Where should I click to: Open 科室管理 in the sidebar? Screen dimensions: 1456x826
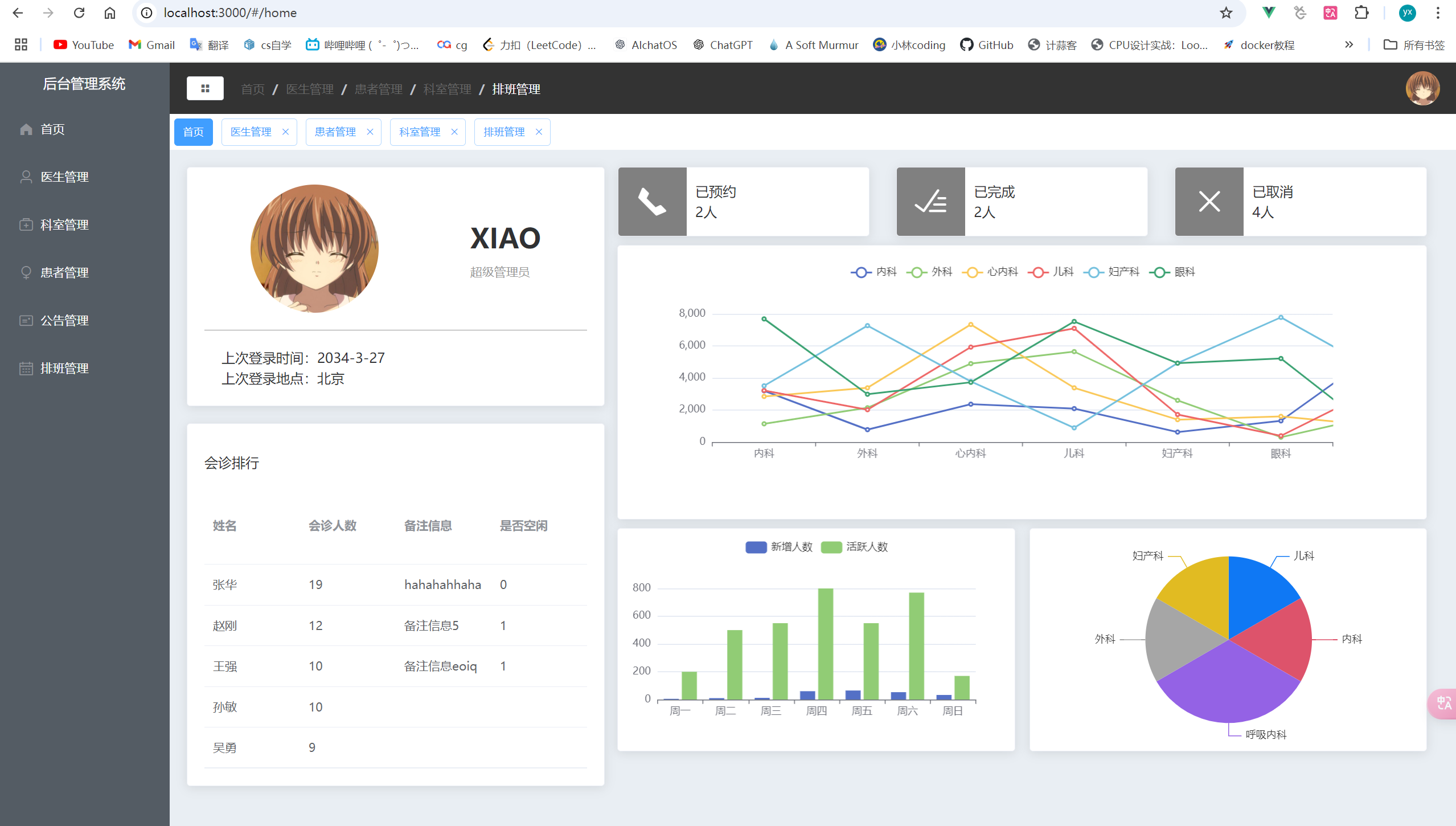tap(64, 225)
